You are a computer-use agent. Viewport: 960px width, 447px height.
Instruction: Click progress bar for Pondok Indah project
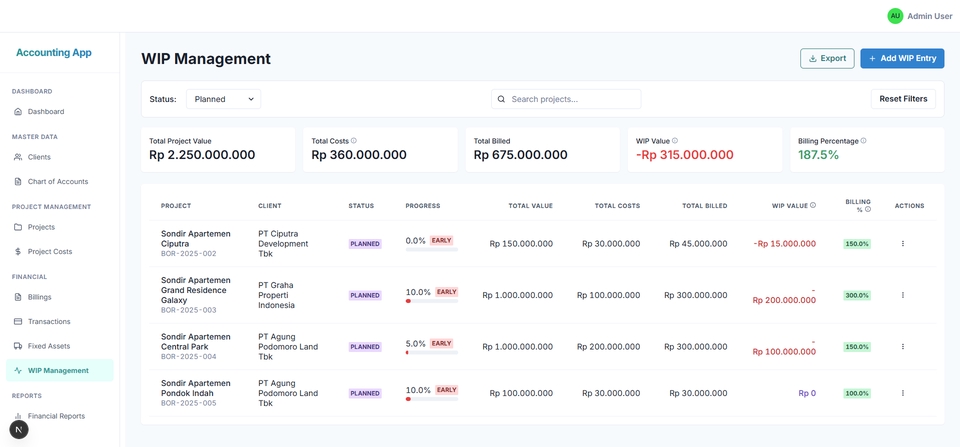pyautogui.click(x=432, y=399)
